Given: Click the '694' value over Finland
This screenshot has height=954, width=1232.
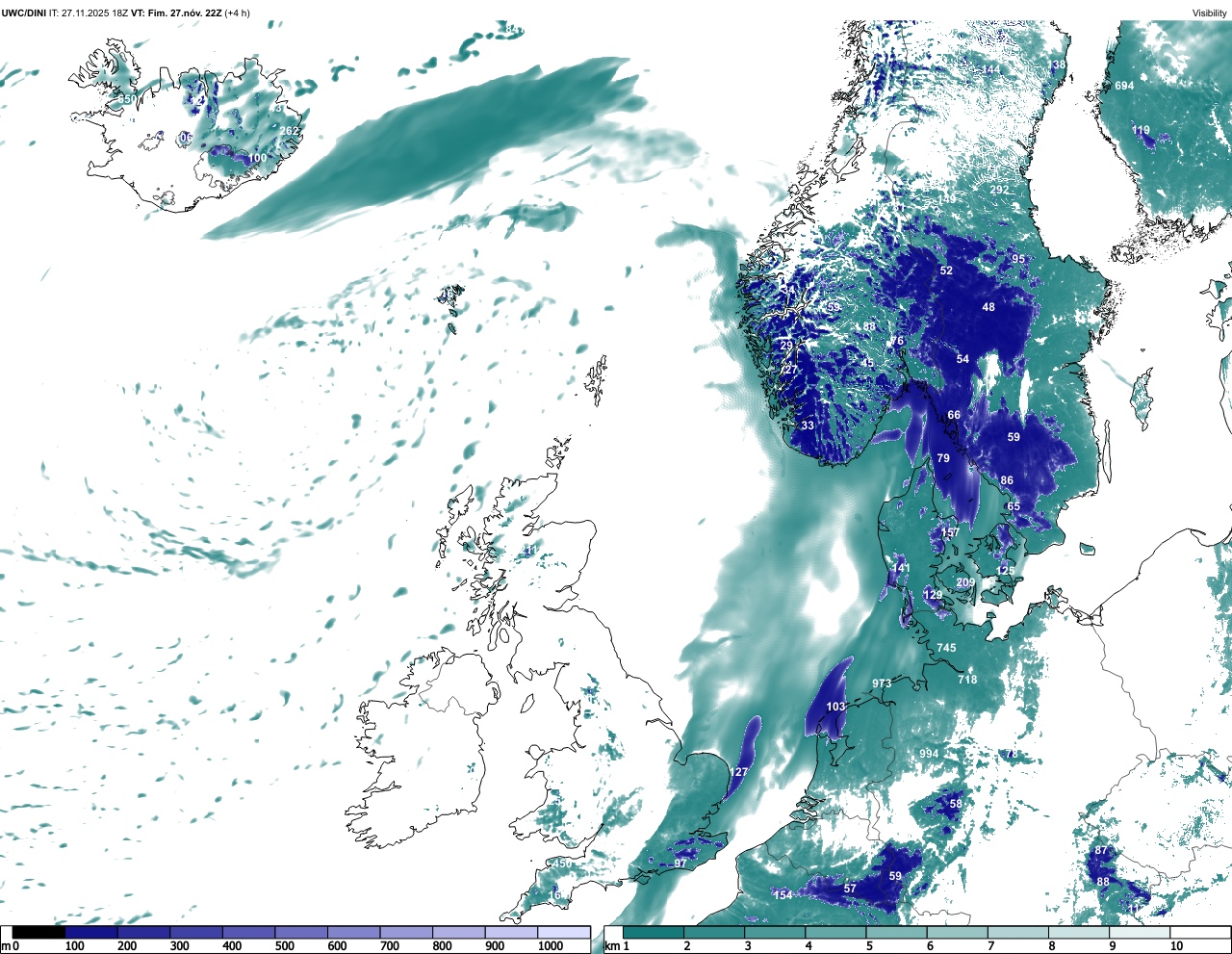Looking at the screenshot, I should click(x=1124, y=86).
